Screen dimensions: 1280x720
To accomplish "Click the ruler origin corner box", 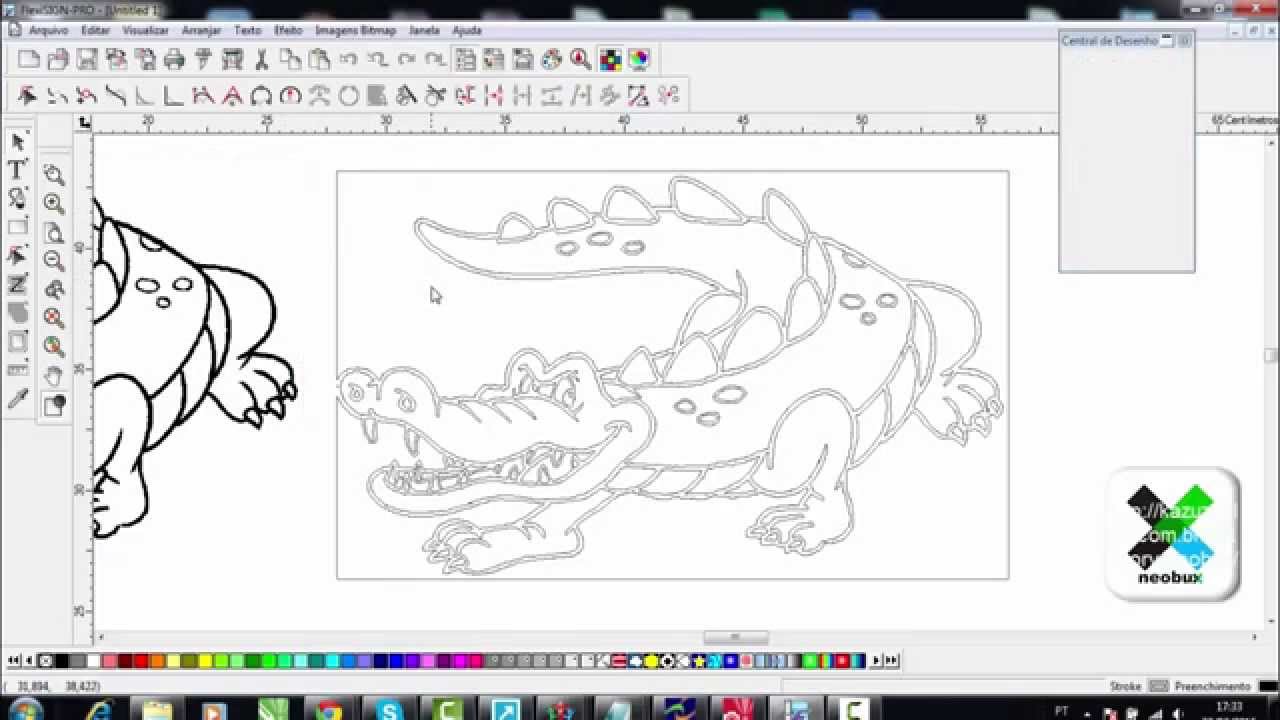I will point(84,122).
